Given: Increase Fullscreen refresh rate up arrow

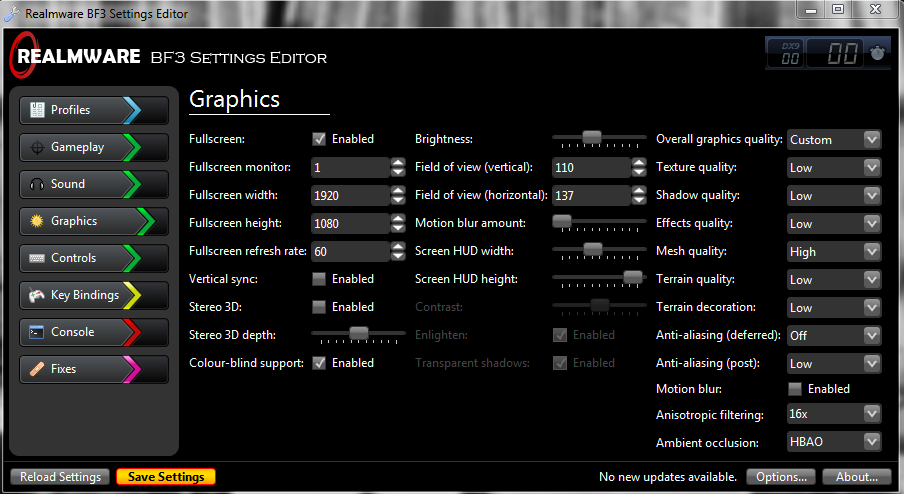Looking at the screenshot, I should coord(398,246).
